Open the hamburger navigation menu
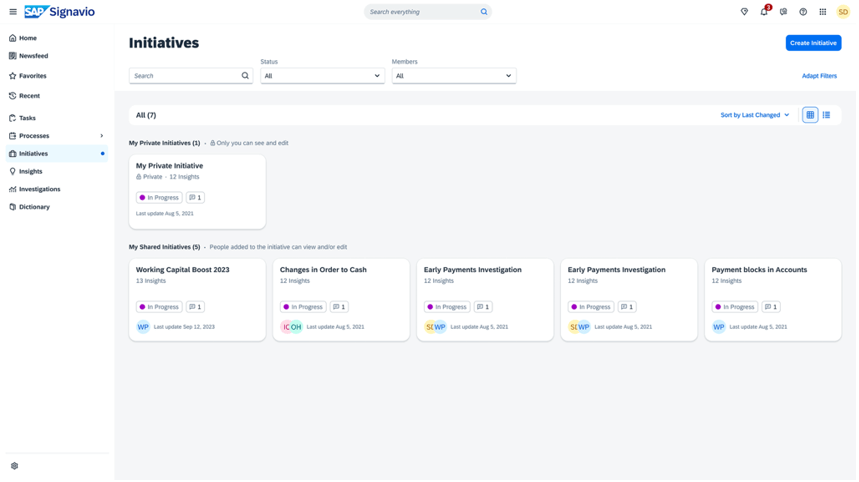This screenshot has height=482, width=859. click(x=13, y=12)
